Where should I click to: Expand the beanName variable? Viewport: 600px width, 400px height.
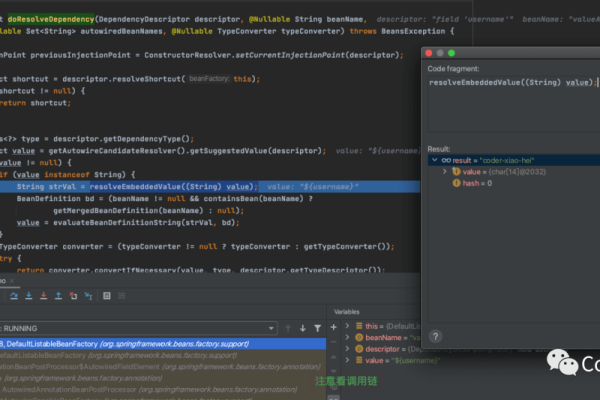point(347,337)
